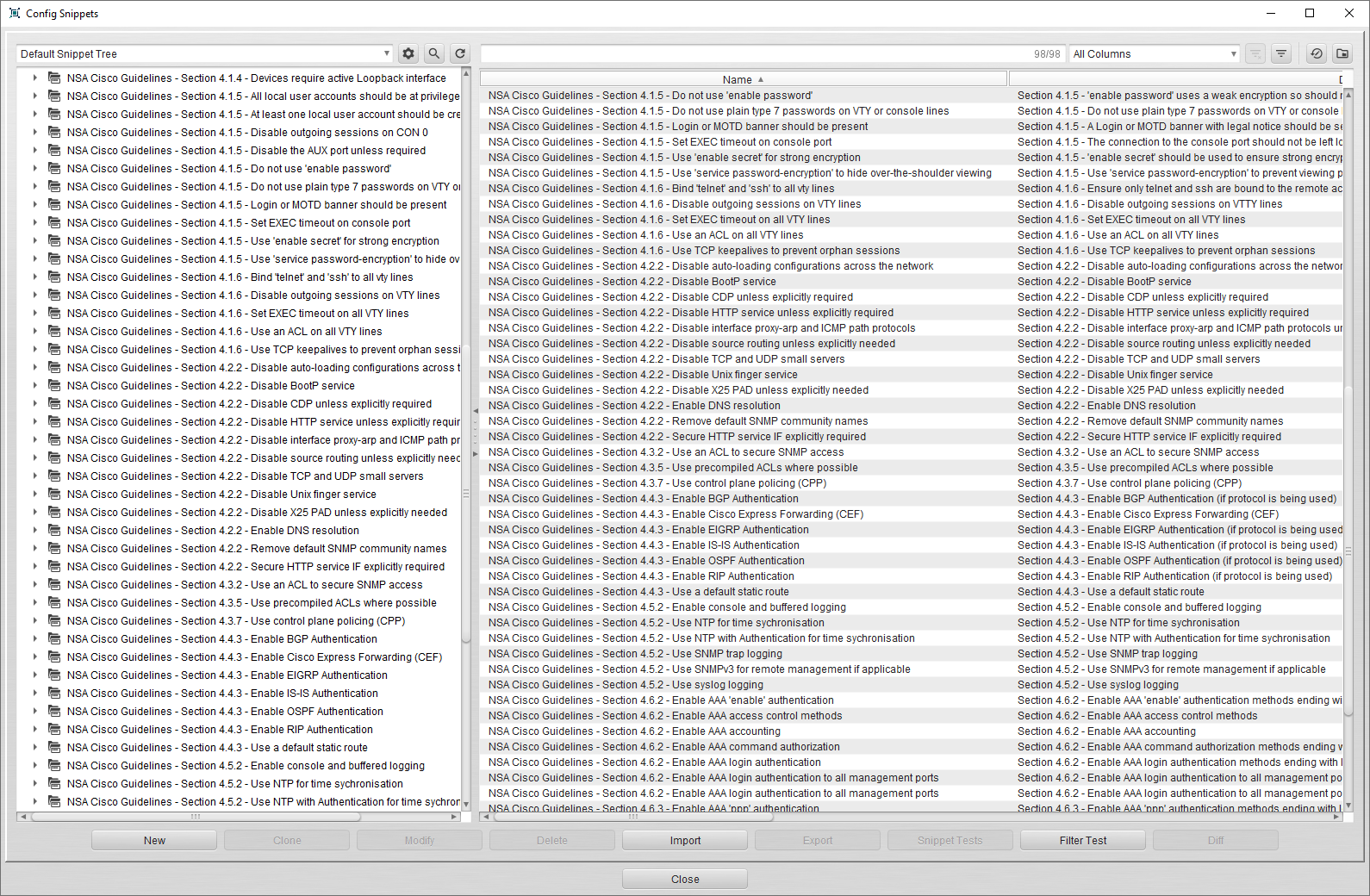This screenshot has width=1370, height=896.
Task: Open the All Columns filter dropdown
Action: coord(1155,53)
